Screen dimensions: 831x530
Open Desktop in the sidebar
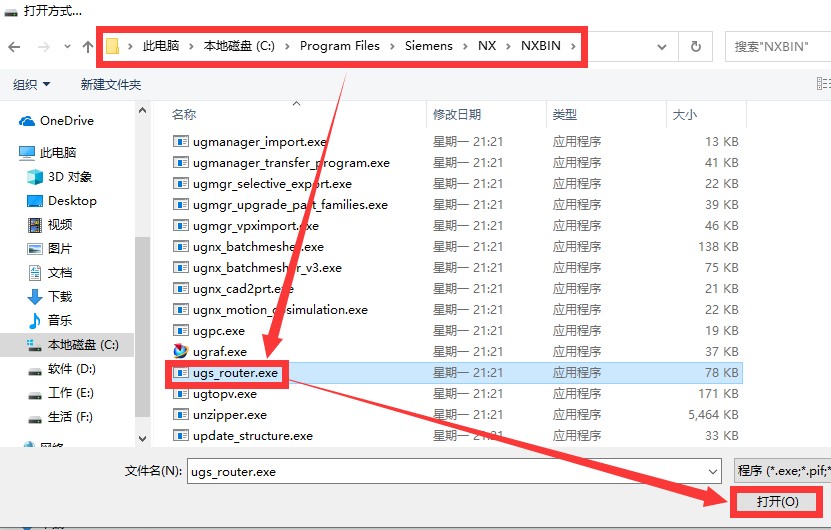[62, 201]
